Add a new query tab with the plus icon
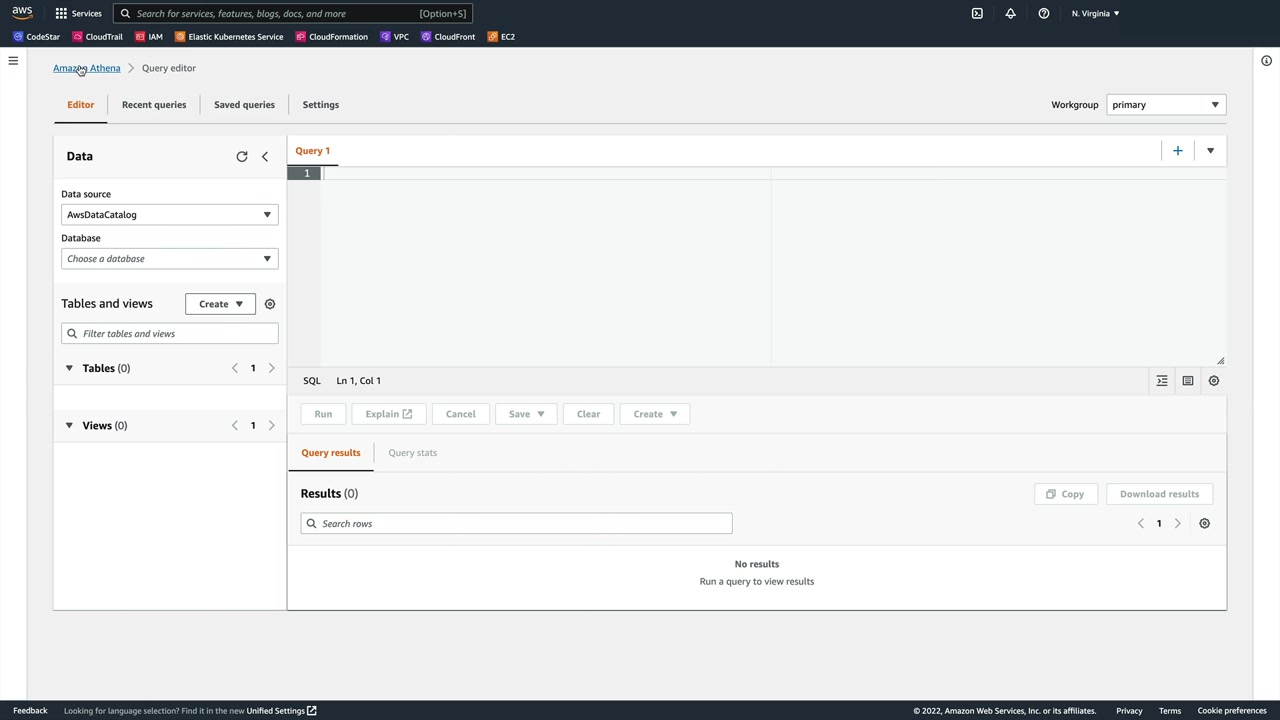This screenshot has width=1280, height=720. coord(1177,151)
